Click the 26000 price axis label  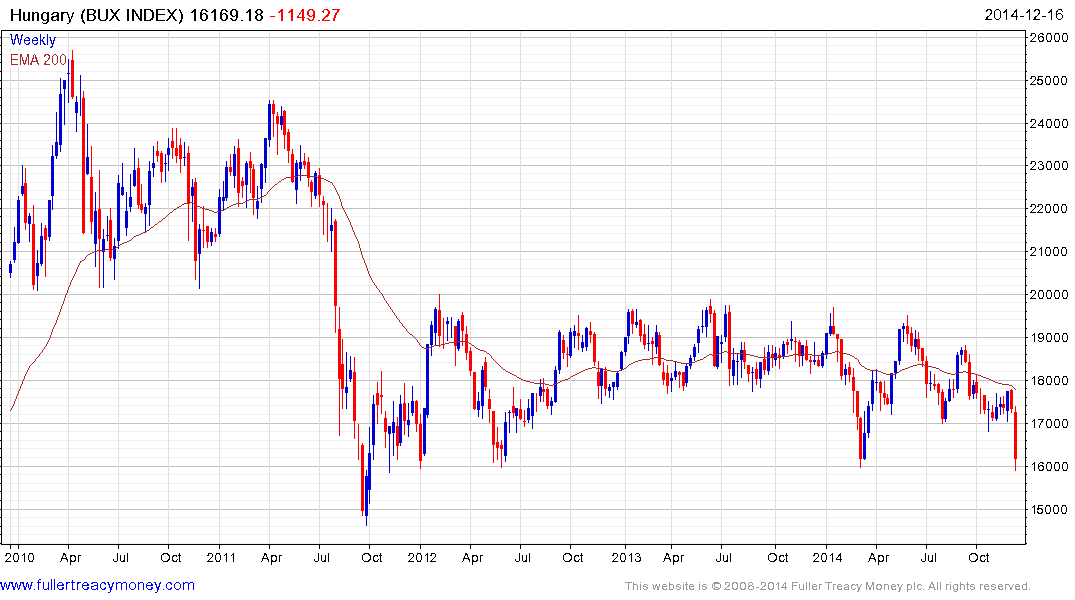tap(1048, 38)
